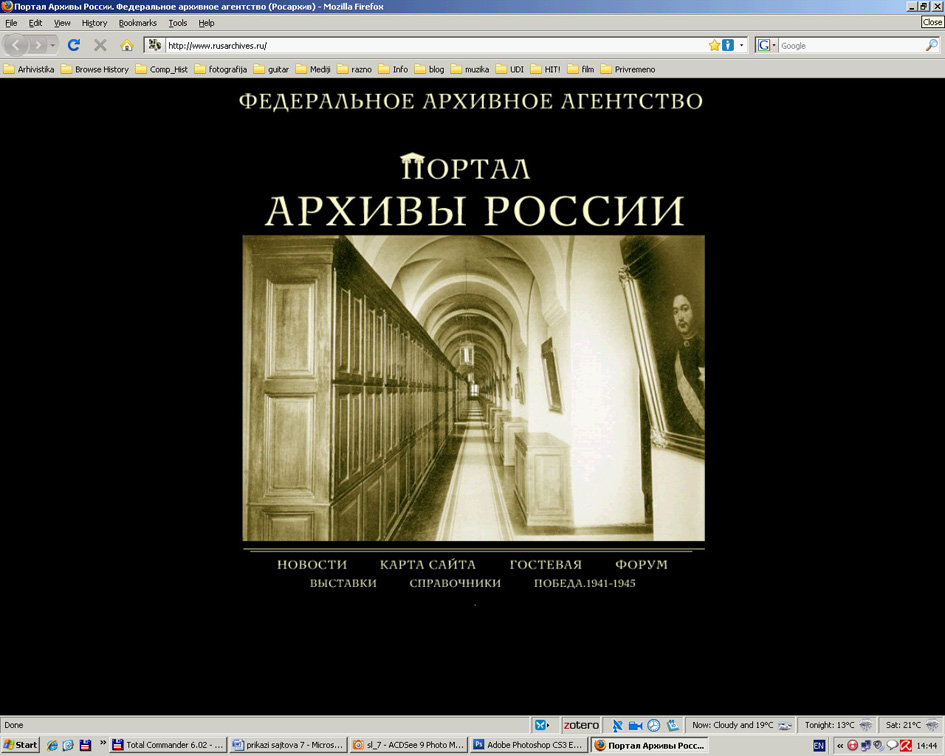The height and width of the screenshot is (756, 945).
Task: Click the Zotero status bar icon
Action: (x=580, y=725)
